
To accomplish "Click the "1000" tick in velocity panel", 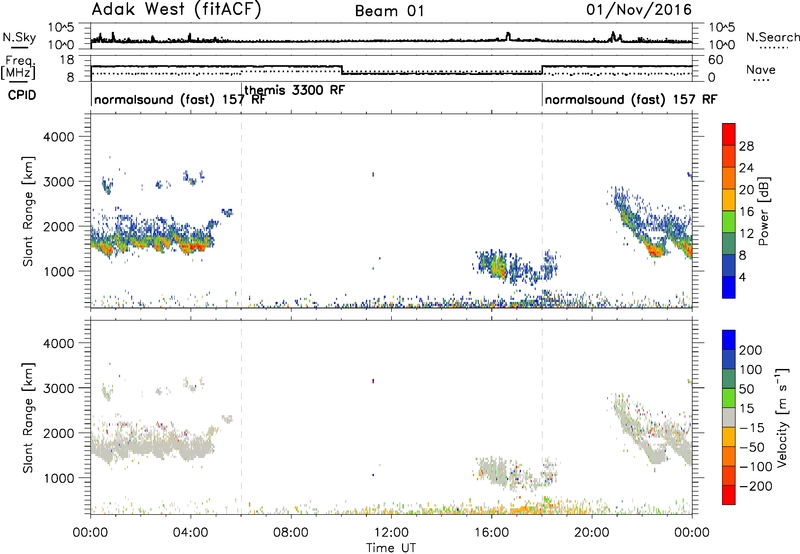I will click(59, 478).
